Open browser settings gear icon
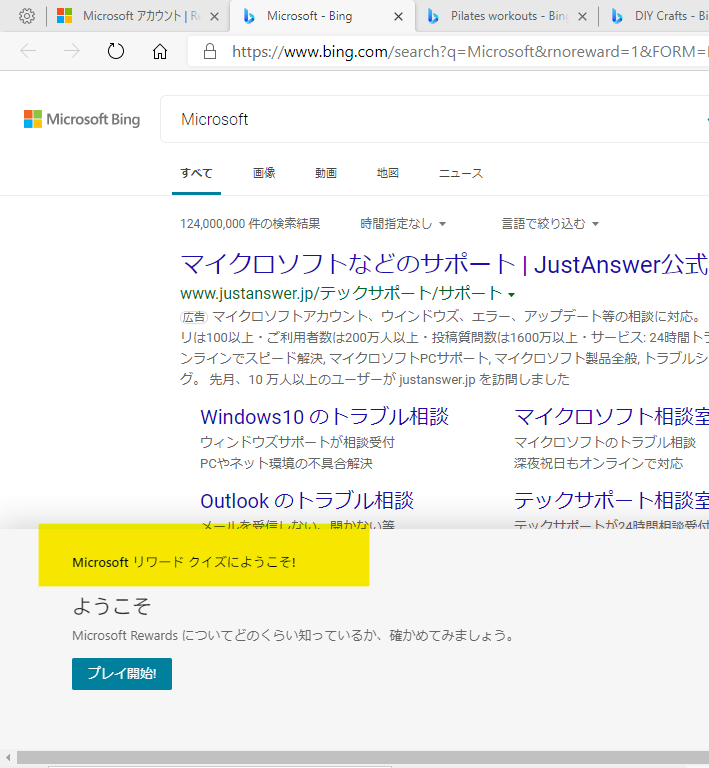Viewport: 709px width, 768px height. click(27, 16)
